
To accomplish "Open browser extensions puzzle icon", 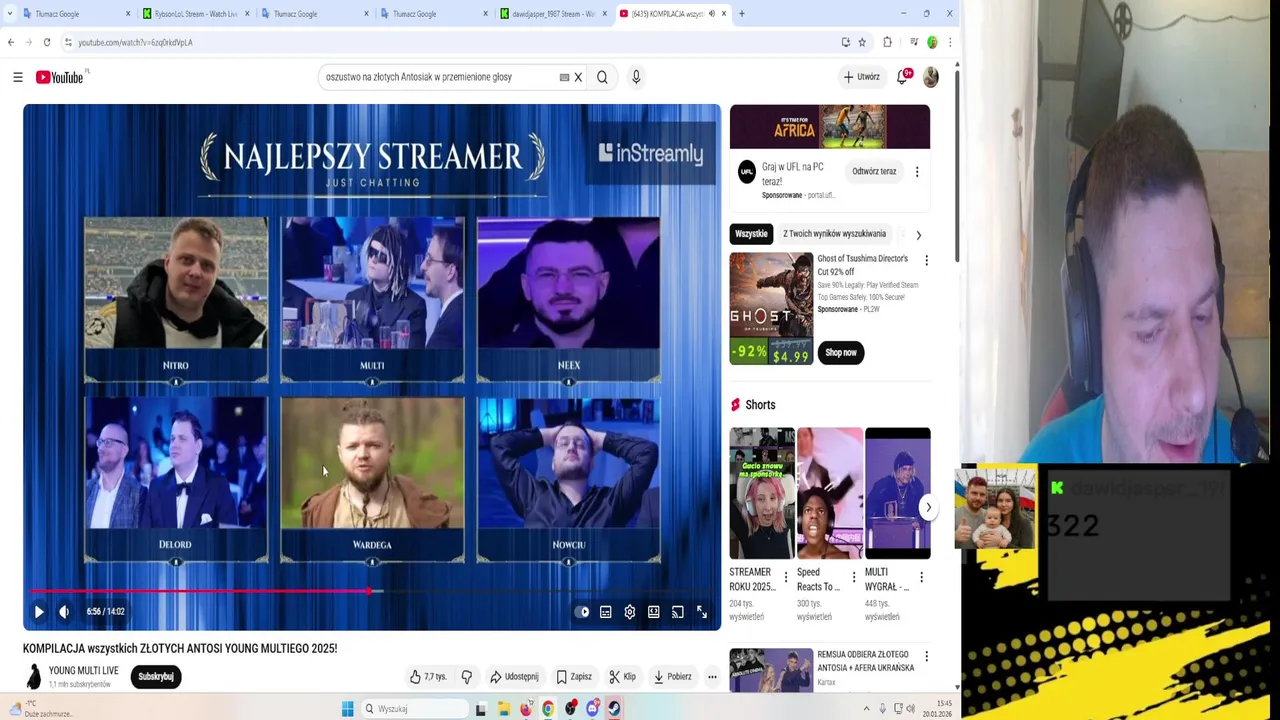I will tap(887, 42).
